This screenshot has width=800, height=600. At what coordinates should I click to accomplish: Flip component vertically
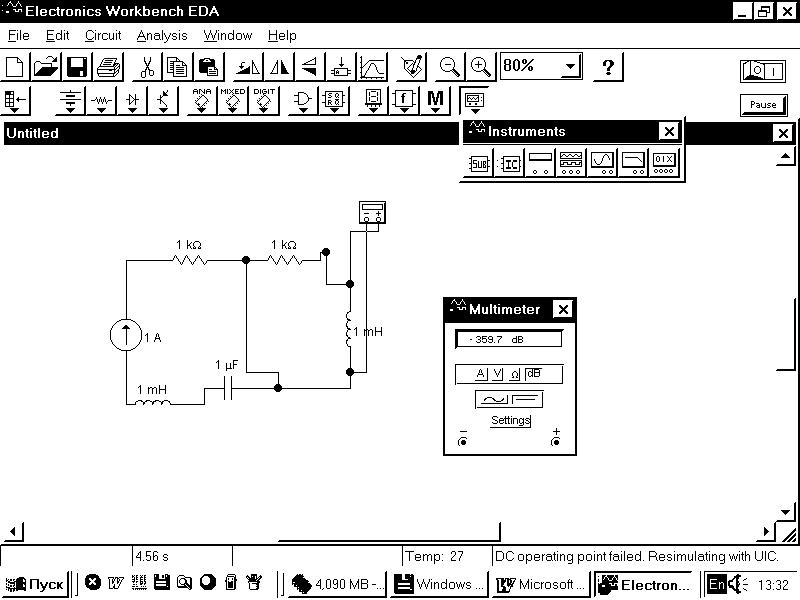click(x=310, y=67)
